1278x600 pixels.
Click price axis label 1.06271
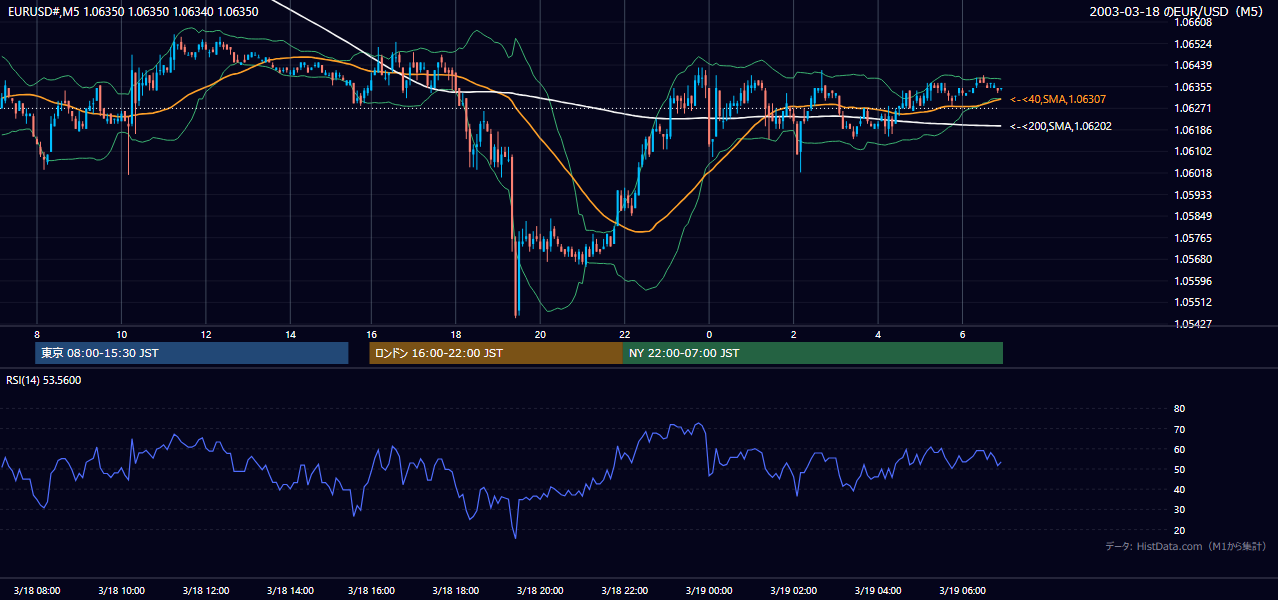click(x=1193, y=108)
